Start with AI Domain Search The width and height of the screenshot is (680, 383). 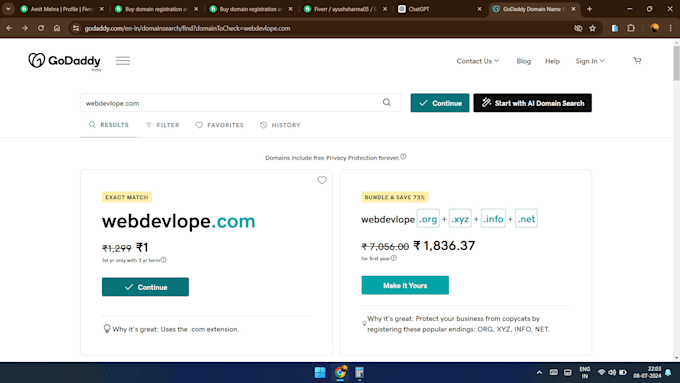point(533,103)
